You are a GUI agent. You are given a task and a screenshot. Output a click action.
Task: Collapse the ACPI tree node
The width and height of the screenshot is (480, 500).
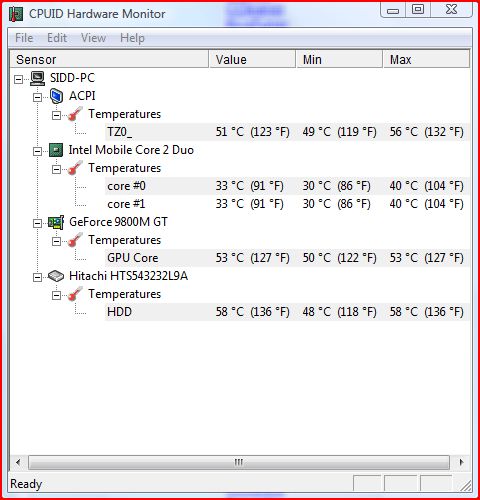[37, 97]
